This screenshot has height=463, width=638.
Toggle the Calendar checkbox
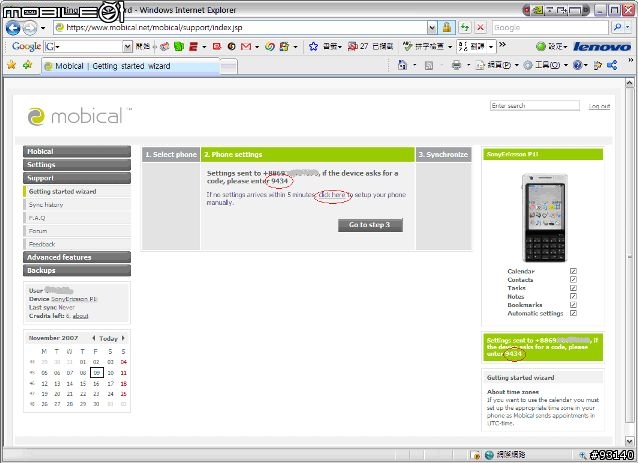573,271
